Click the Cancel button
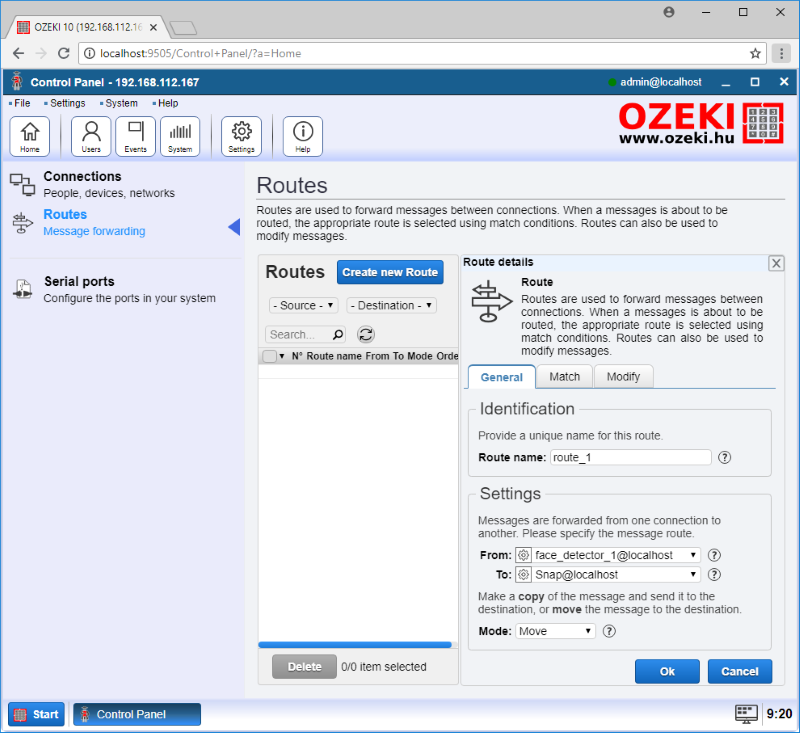Viewport: 800px width, 733px height. pyautogui.click(x=739, y=671)
